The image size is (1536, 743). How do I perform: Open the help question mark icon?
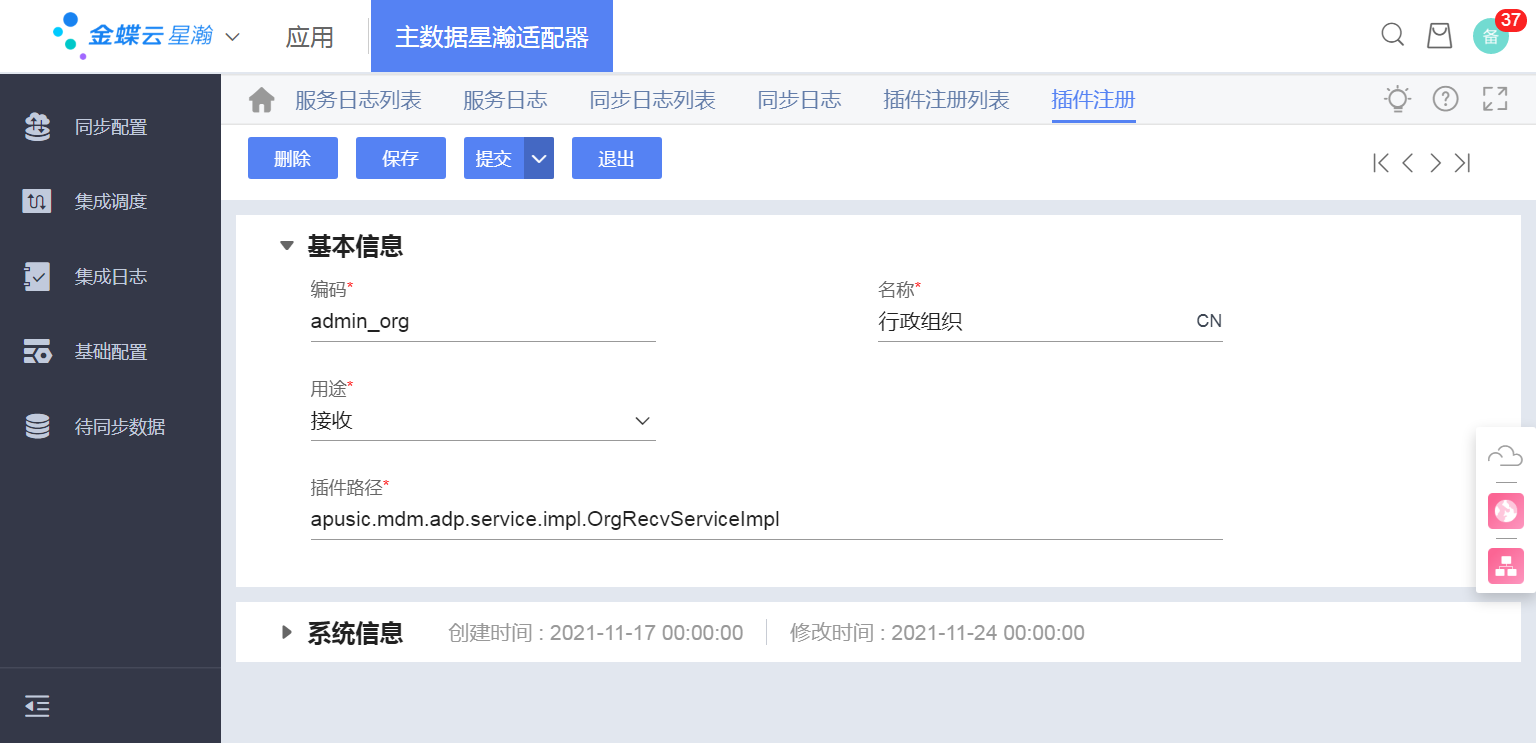pyautogui.click(x=1446, y=99)
